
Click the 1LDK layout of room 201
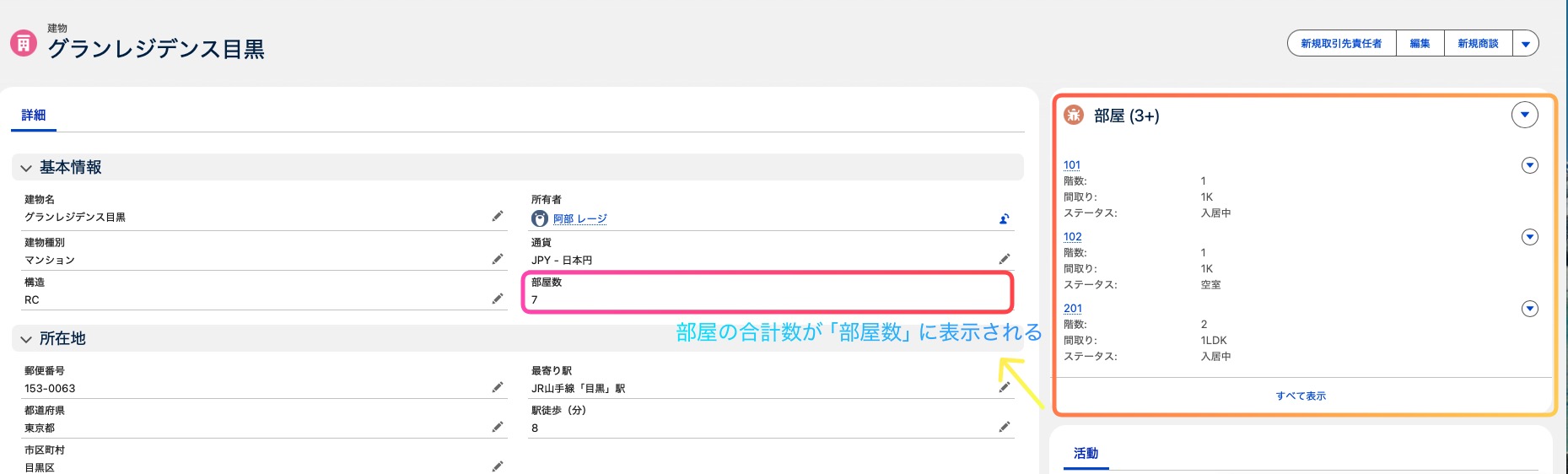[x=1214, y=340]
